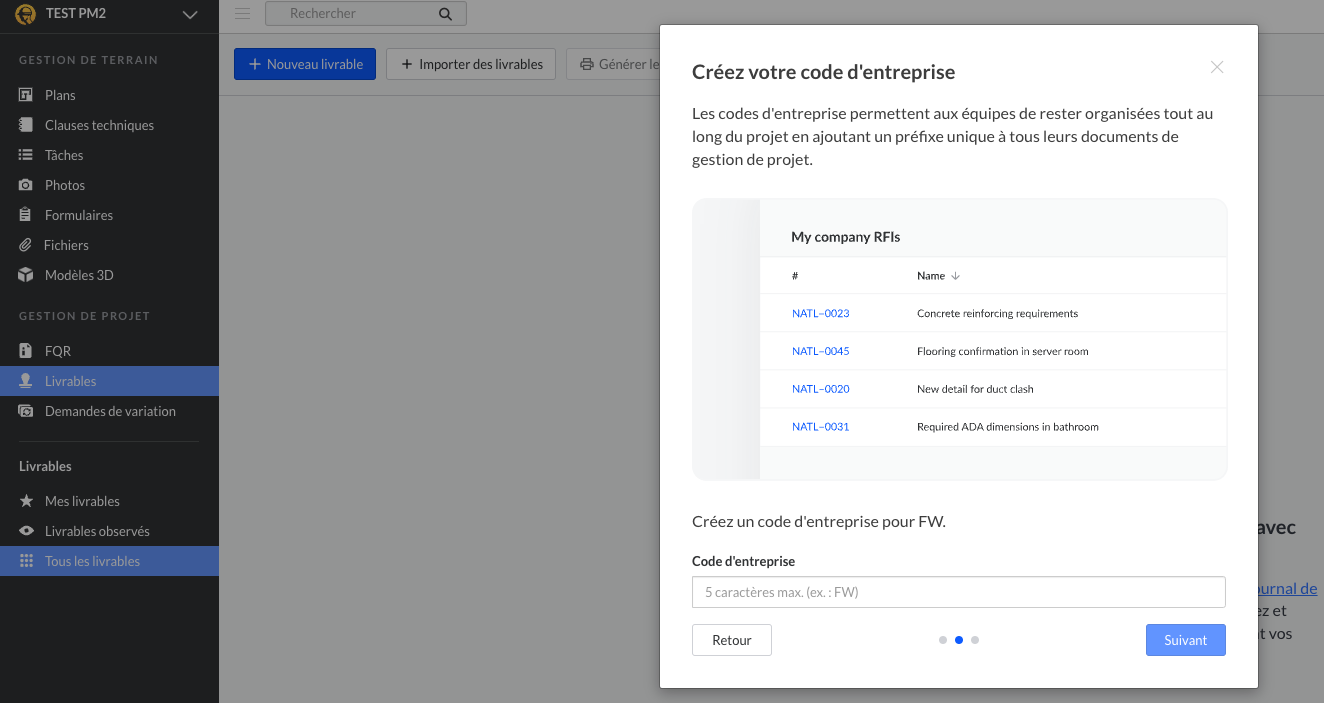The width and height of the screenshot is (1324, 703).
Task: Click the Mes livrables star icon
Action: [26, 501]
